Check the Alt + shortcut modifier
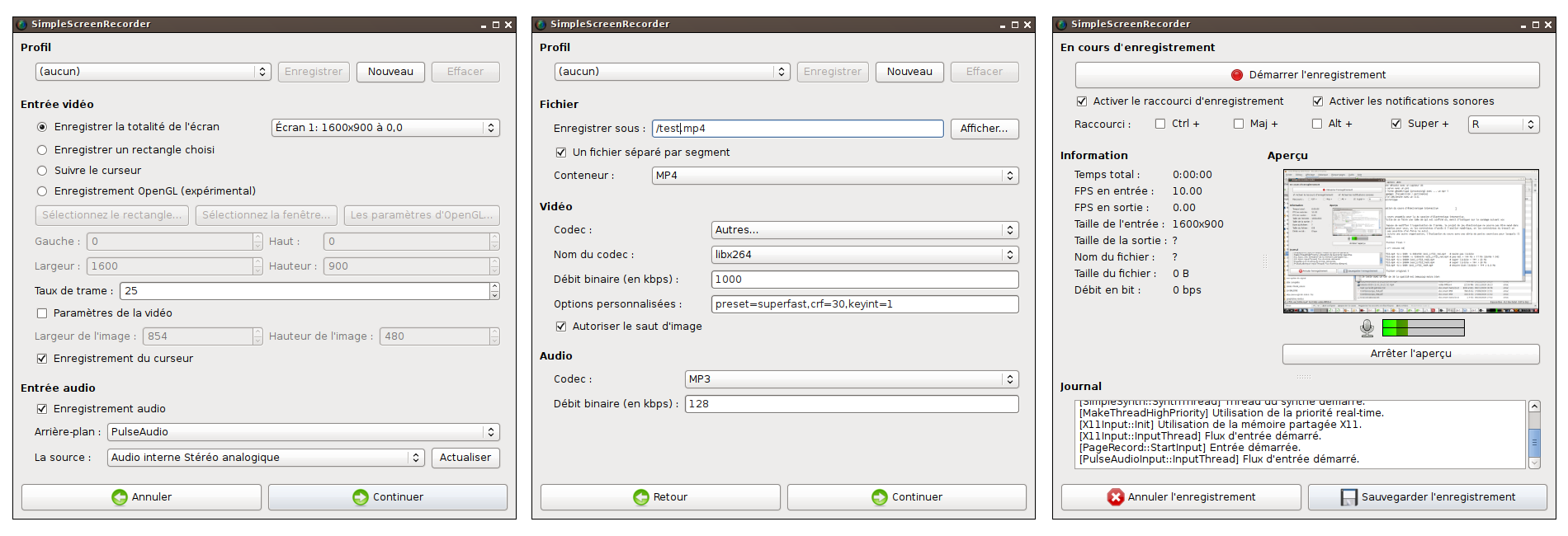 point(1317,124)
